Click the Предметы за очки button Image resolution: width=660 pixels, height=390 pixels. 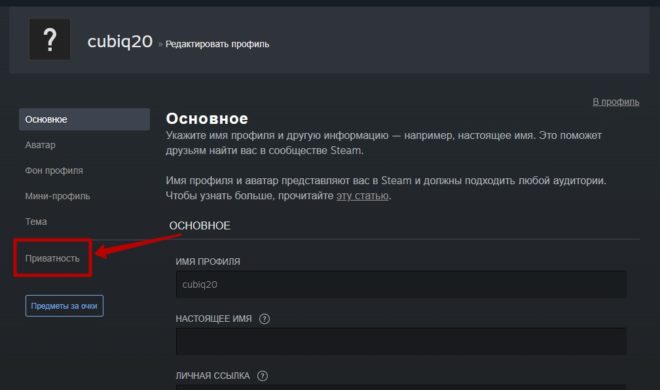coord(64,306)
